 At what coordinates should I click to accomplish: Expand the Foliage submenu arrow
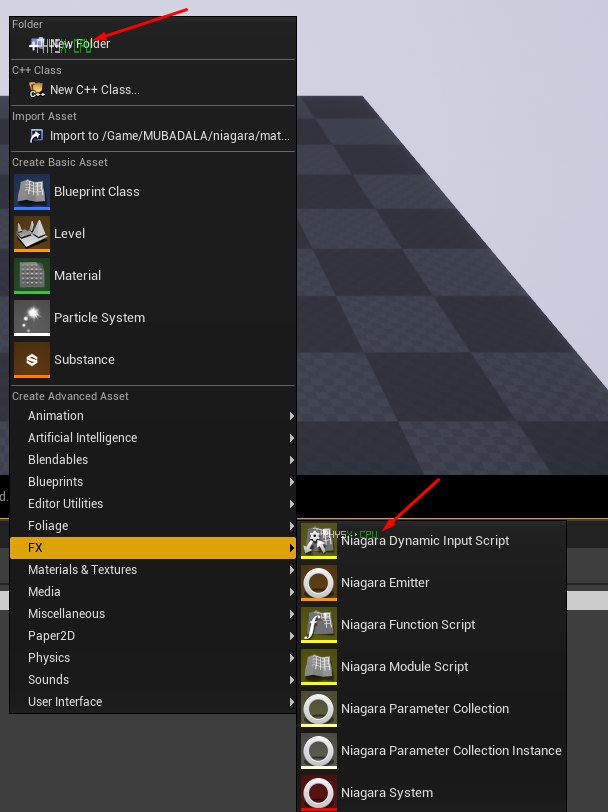click(292, 526)
